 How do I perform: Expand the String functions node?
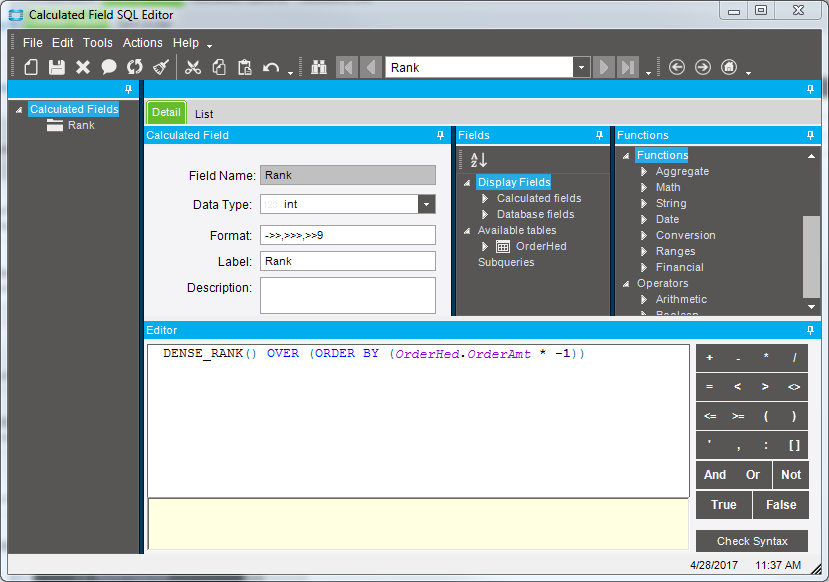[643, 204]
